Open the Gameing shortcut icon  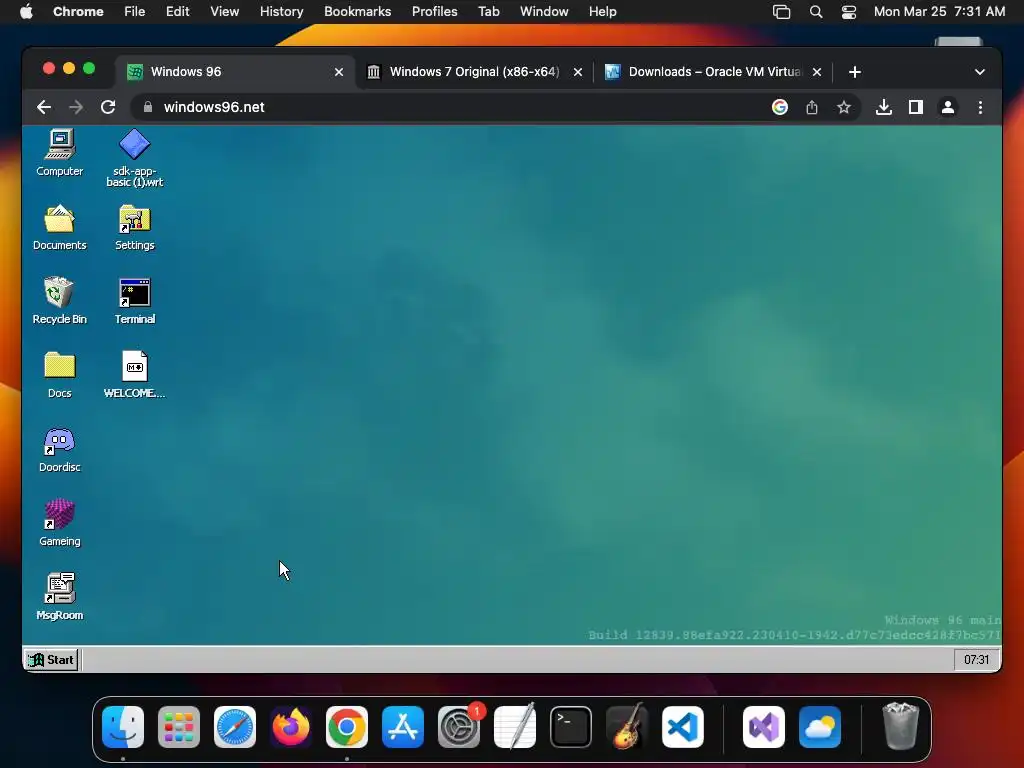pos(59,523)
